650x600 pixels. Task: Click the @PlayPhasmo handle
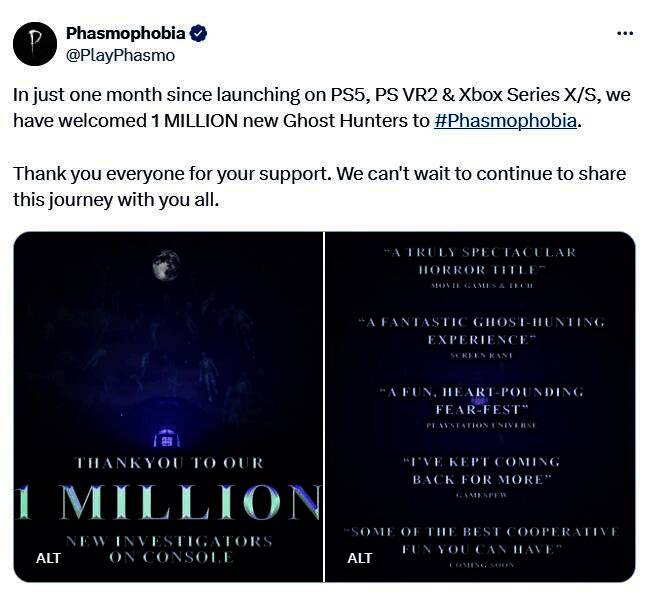tap(120, 55)
